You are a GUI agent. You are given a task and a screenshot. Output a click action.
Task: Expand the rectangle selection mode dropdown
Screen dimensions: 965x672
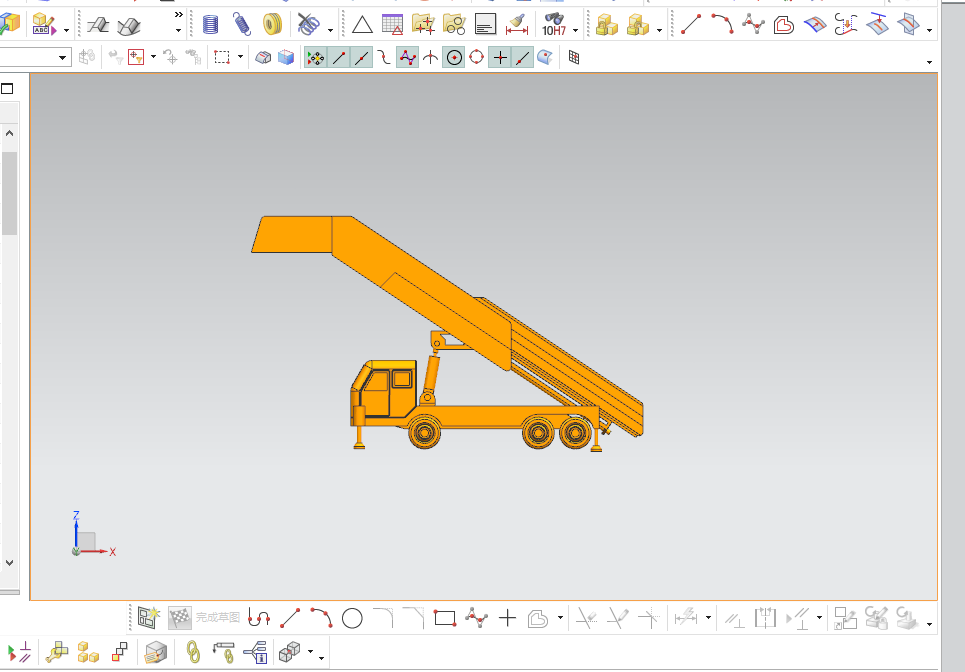(x=240, y=58)
